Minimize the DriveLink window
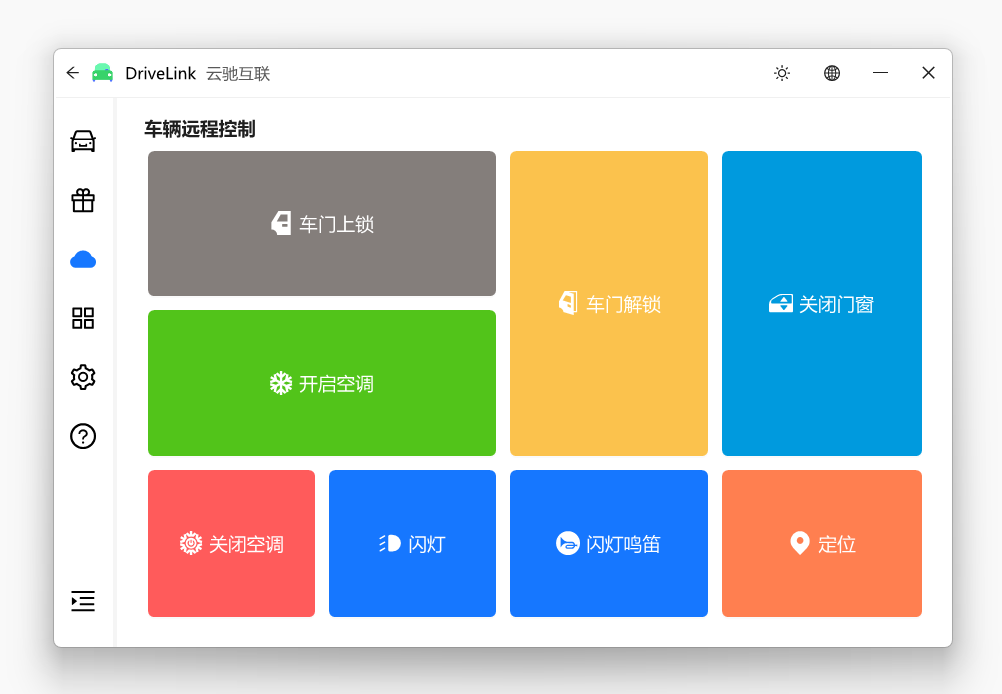 tap(879, 73)
